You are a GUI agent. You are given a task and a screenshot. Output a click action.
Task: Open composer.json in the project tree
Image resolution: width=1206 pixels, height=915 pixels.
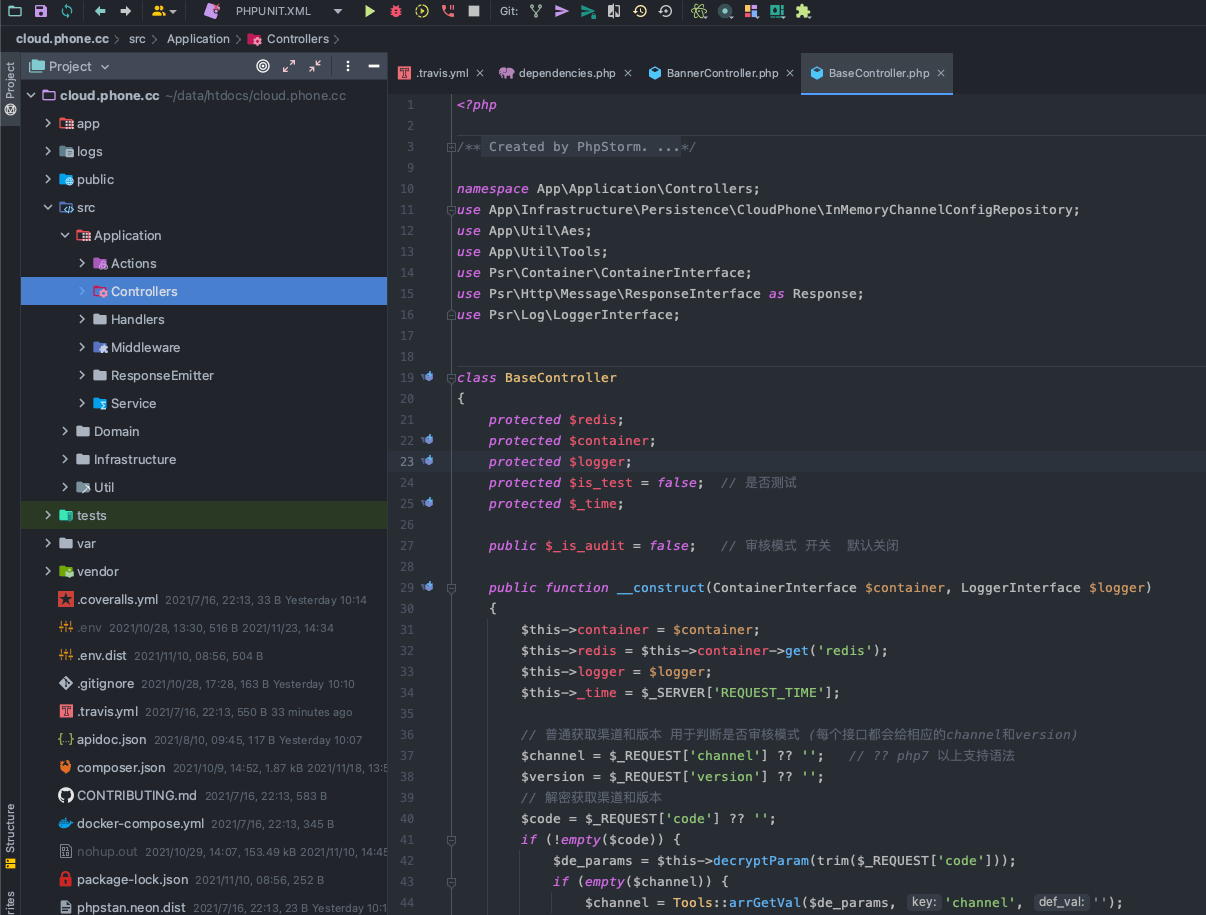pos(121,768)
